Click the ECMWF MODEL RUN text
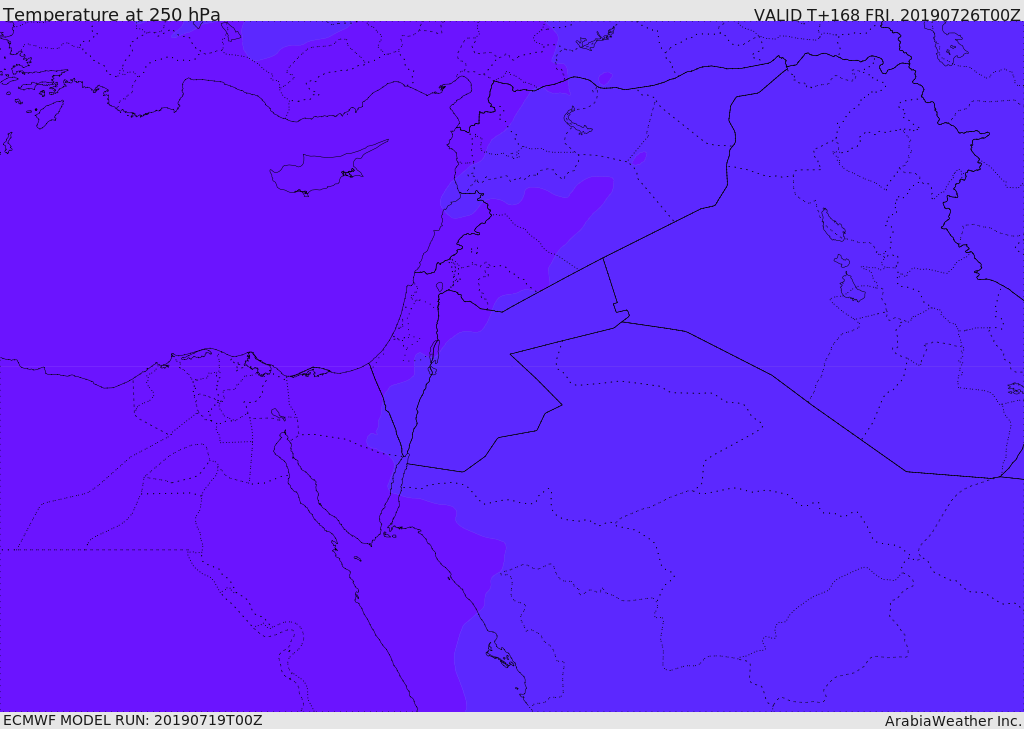This screenshot has height=729, width=1024. pyautogui.click(x=133, y=720)
